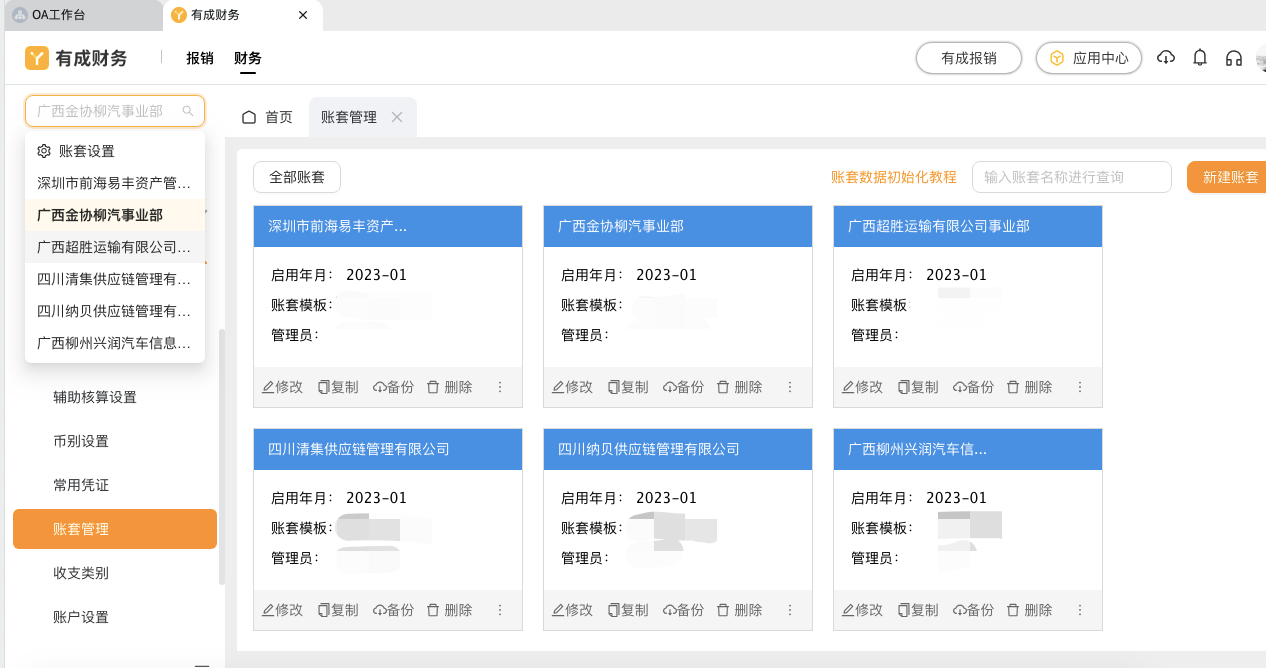Image resolution: width=1266 pixels, height=668 pixels.
Task: Open notifications via the bell icon
Action: [1199, 58]
